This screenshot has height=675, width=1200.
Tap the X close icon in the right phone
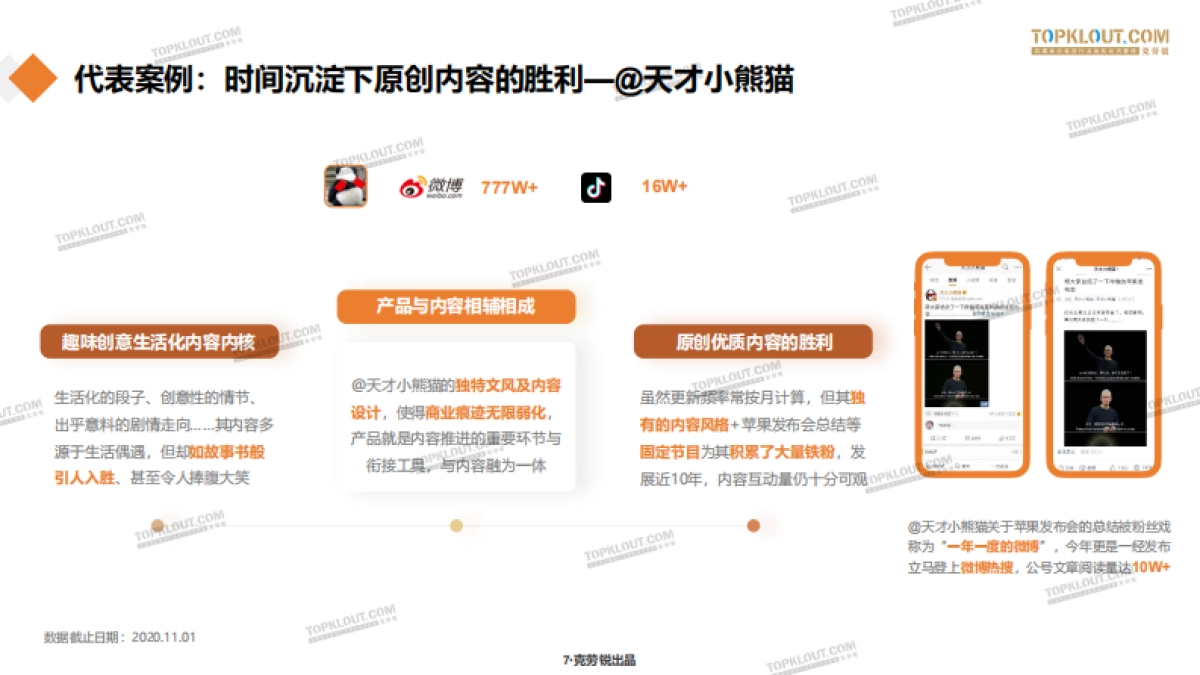[x=1058, y=266]
